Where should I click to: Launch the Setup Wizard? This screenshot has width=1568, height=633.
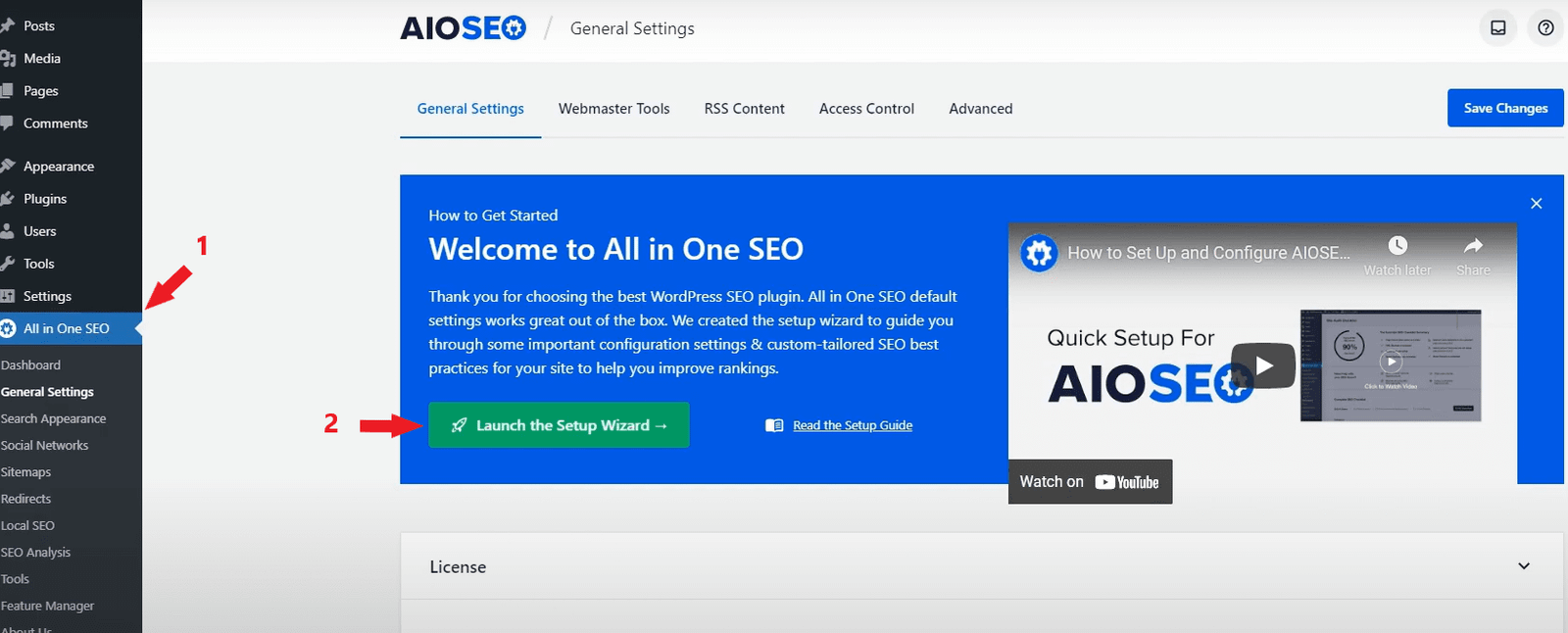559,425
